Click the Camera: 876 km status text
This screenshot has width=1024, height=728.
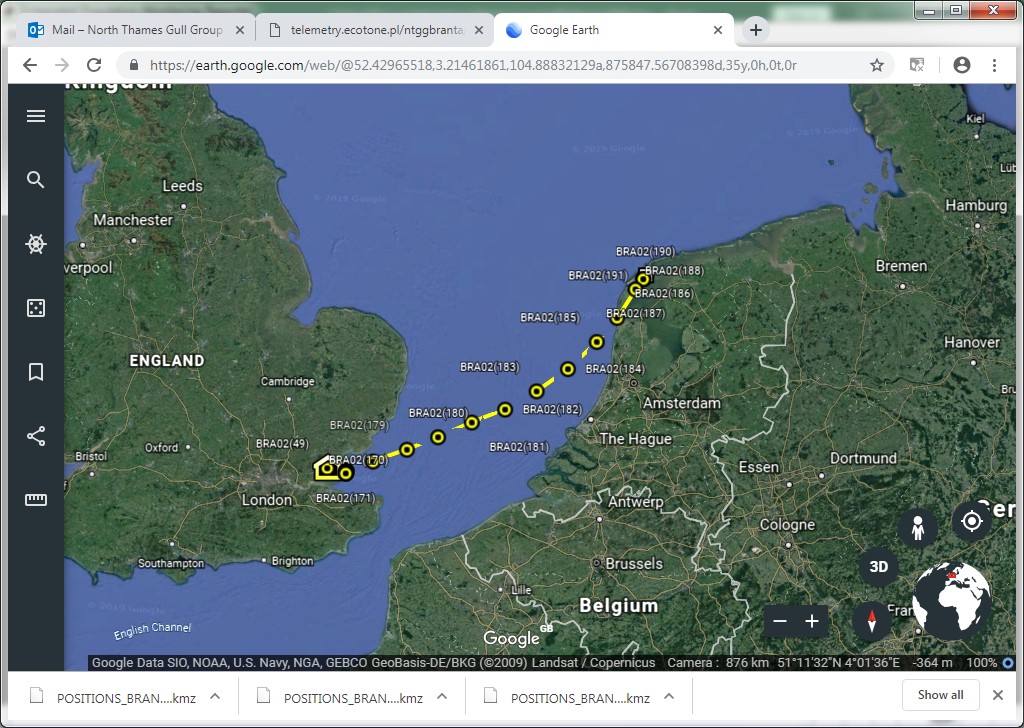718,663
